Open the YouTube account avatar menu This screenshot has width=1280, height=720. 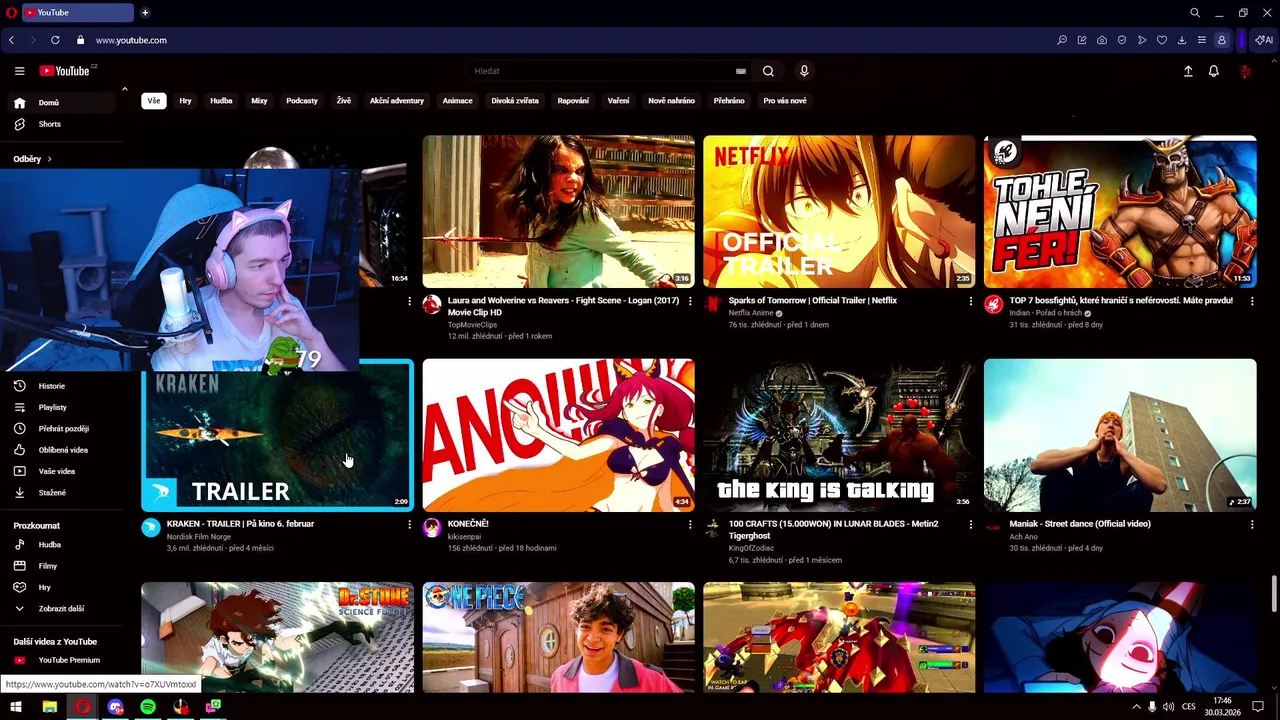[x=1245, y=71]
